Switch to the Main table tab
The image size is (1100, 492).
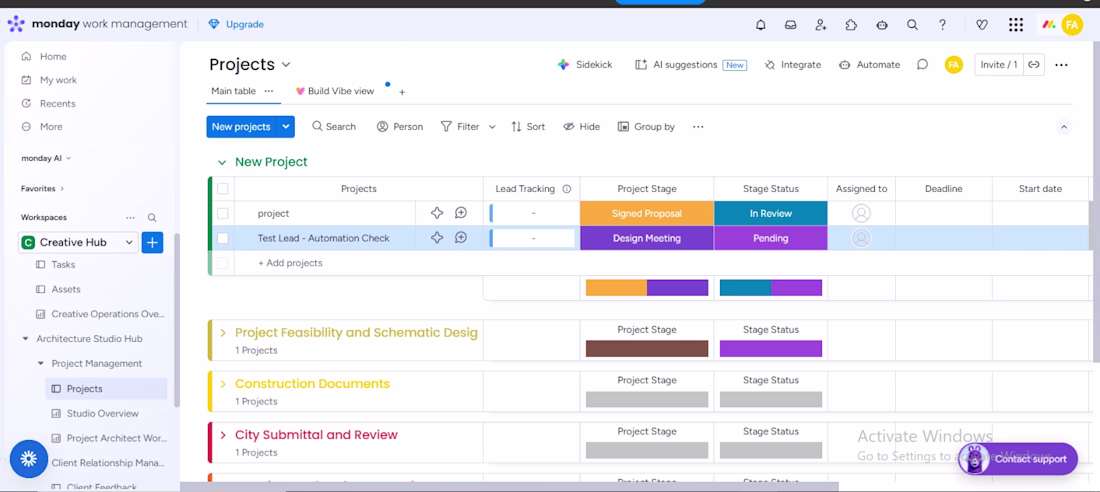(234, 91)
